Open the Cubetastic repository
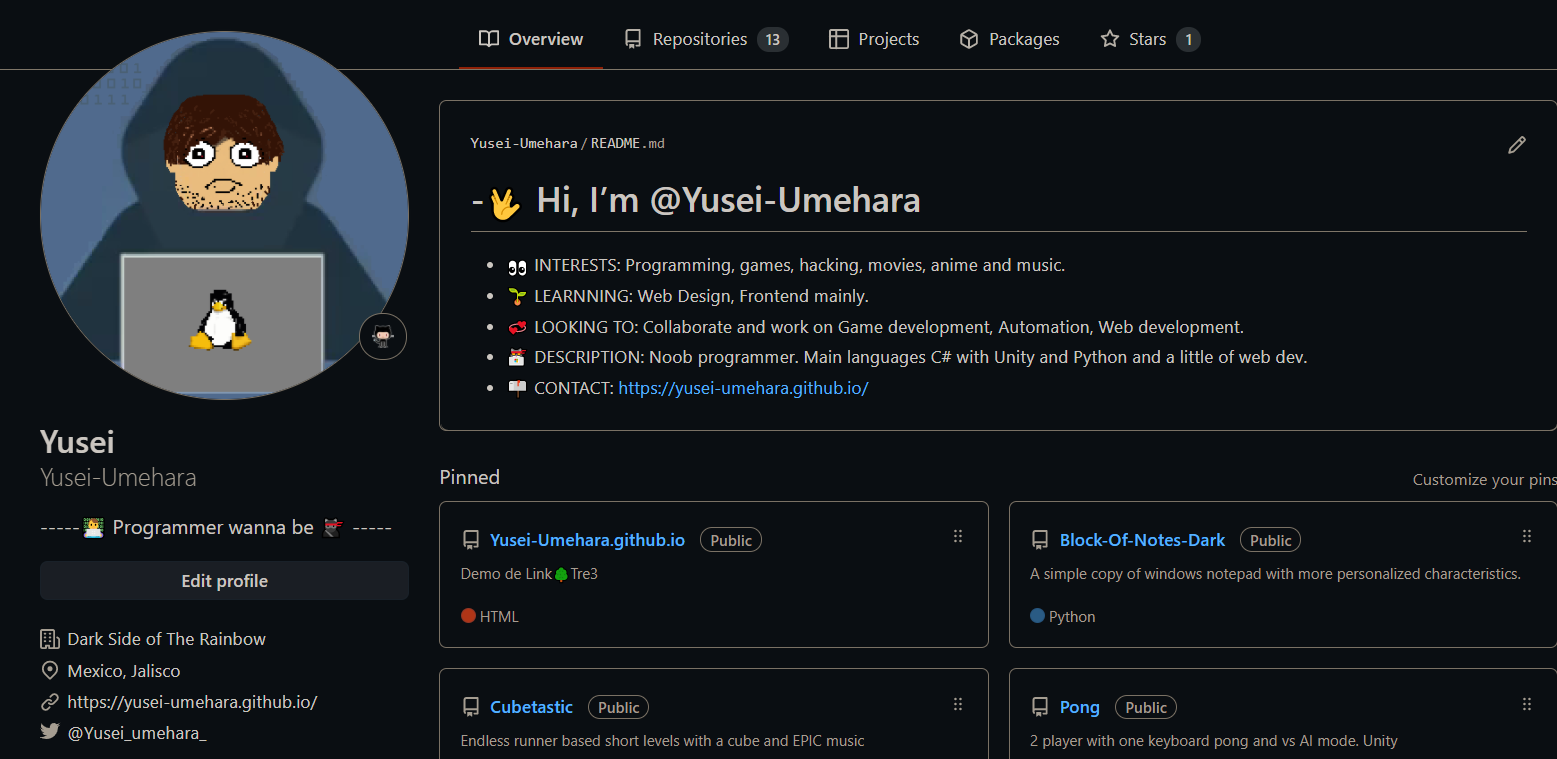The height and width of the screenshot is (759, 1557). 531,707
